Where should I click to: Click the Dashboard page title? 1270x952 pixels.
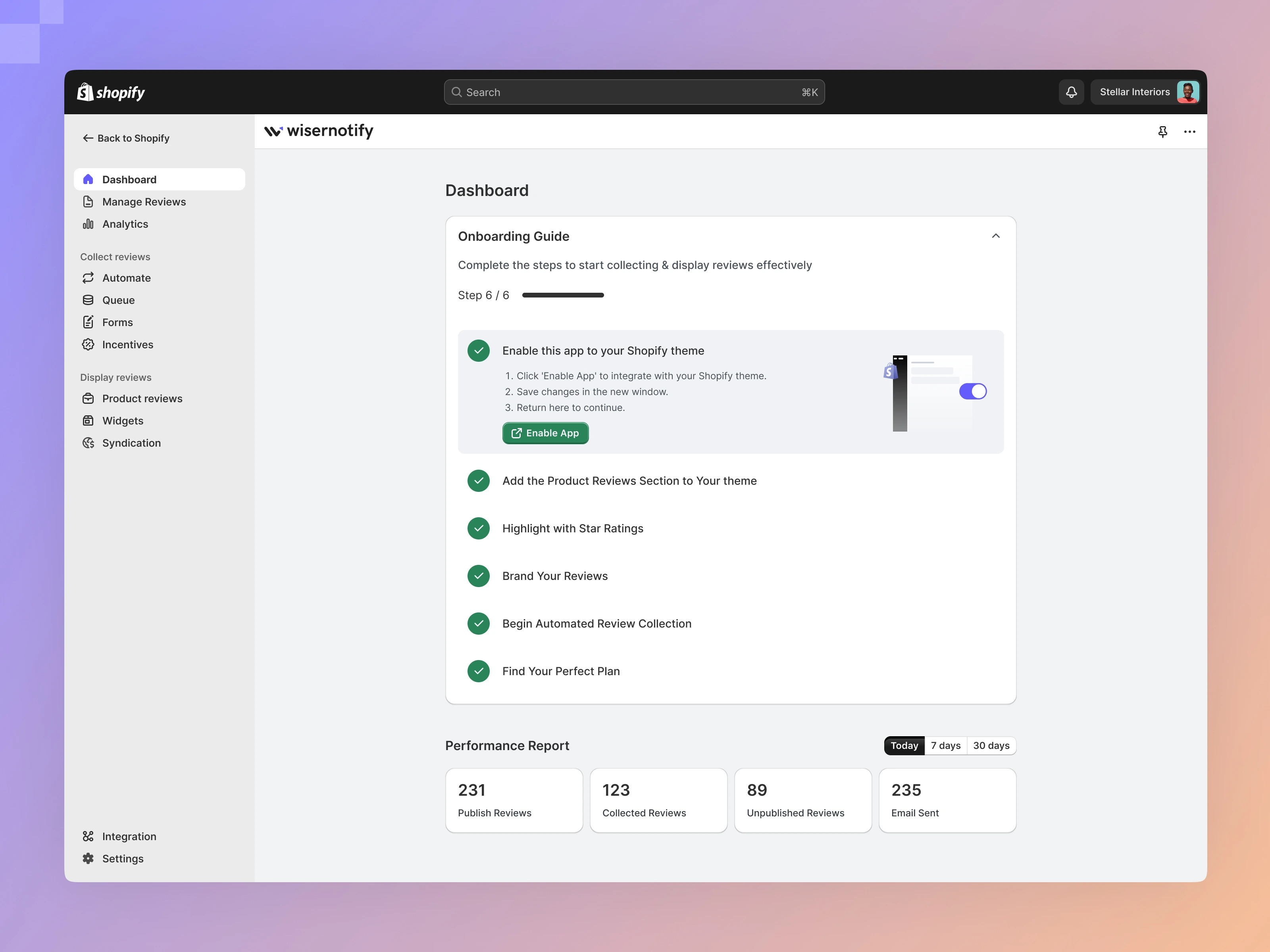click(x=487, y=190)
